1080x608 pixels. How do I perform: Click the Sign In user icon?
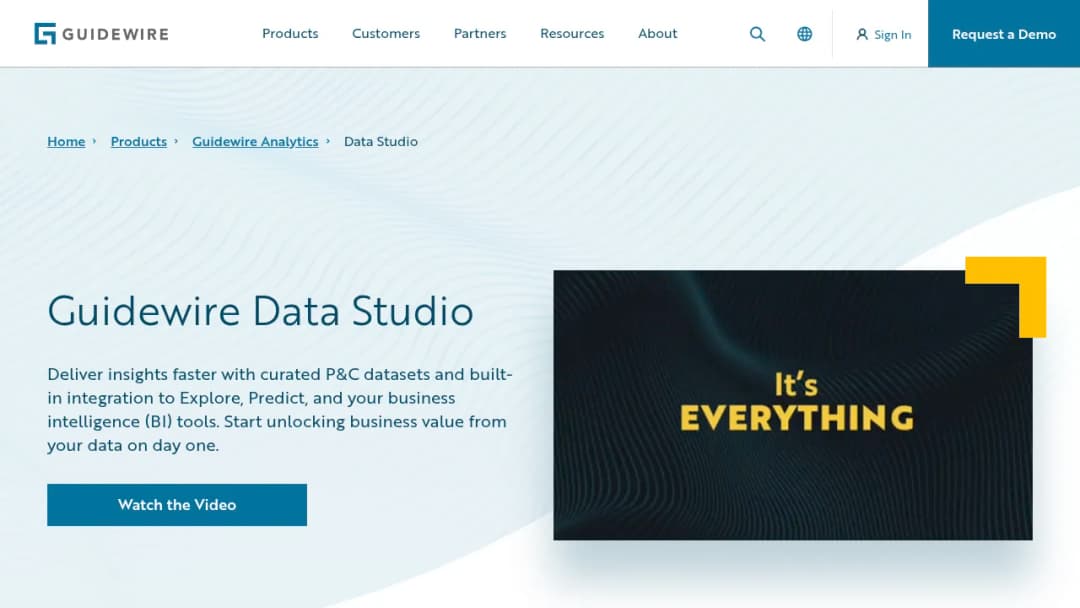[862, 34]
